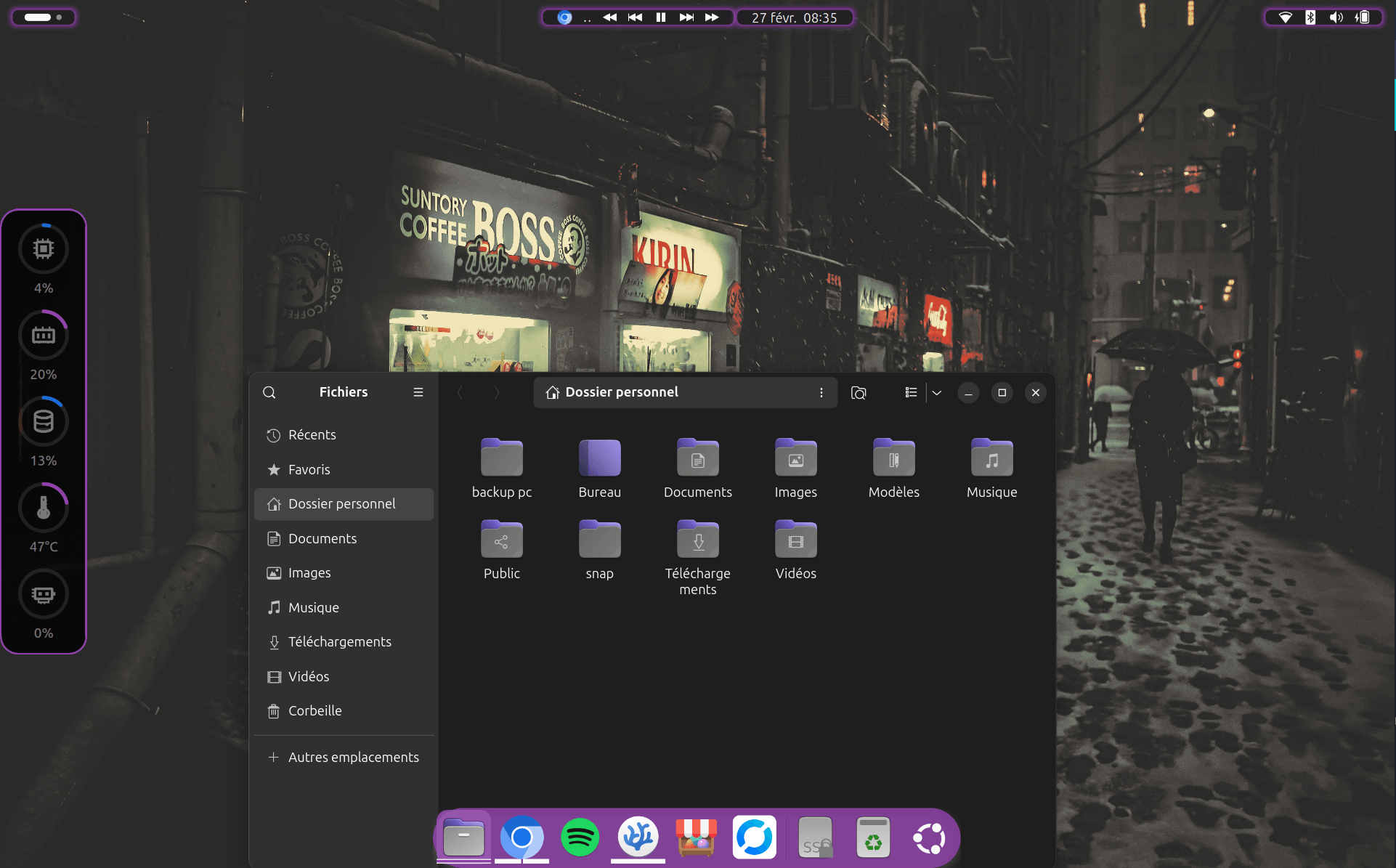Screen dimensions: 1396x868
Task: Skip to the next track
Action: coord(686,17)
